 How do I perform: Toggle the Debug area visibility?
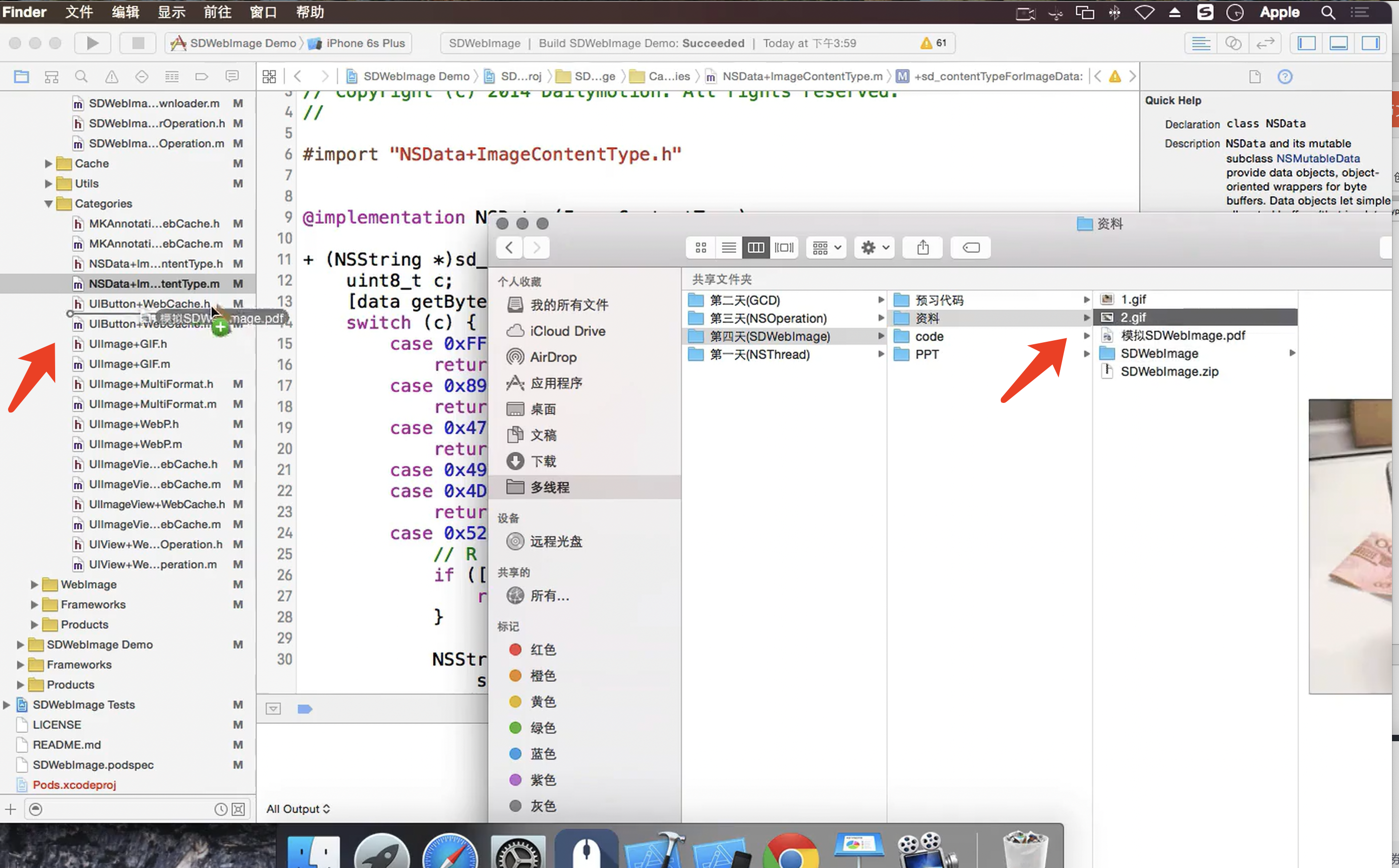tap(1339, 43)
